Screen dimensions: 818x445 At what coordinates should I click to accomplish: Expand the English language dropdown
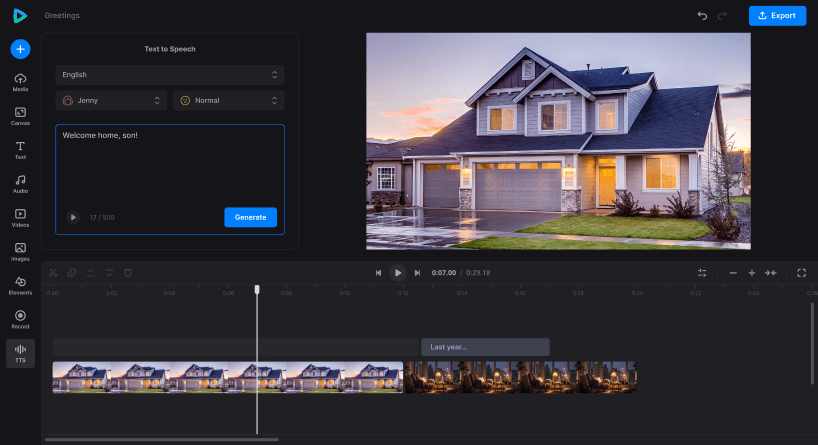pos(170,75)
